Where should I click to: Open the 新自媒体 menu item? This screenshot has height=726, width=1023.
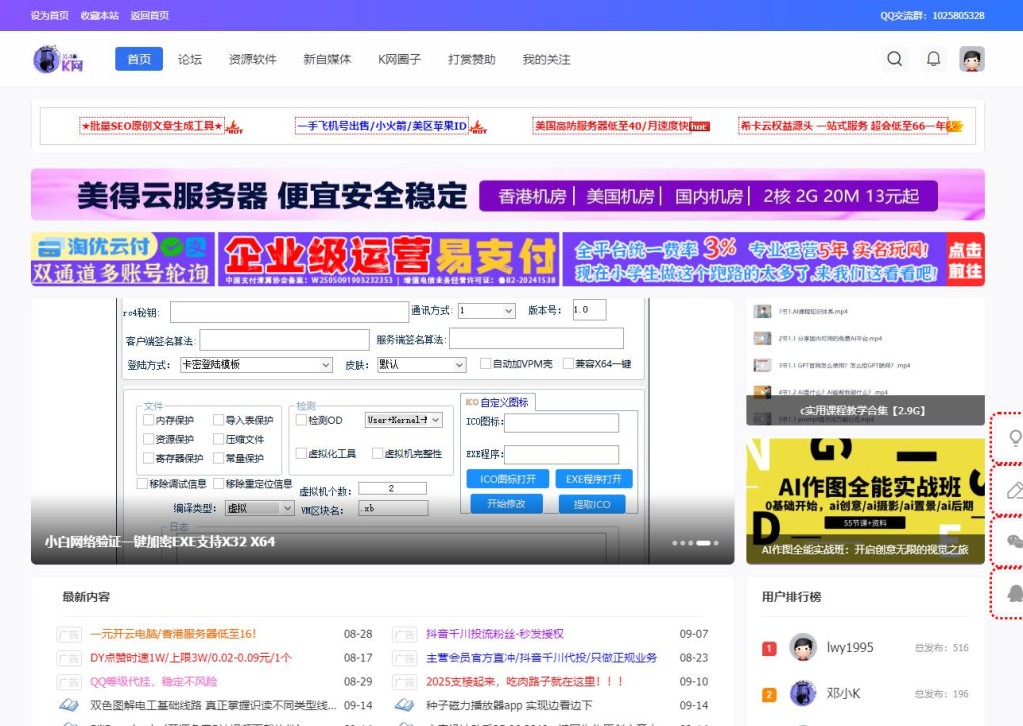coord(327,59)
